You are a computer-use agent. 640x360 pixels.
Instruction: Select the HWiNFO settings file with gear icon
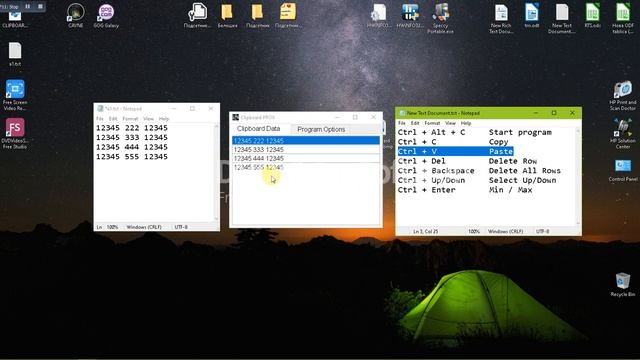tap(379, 16)
